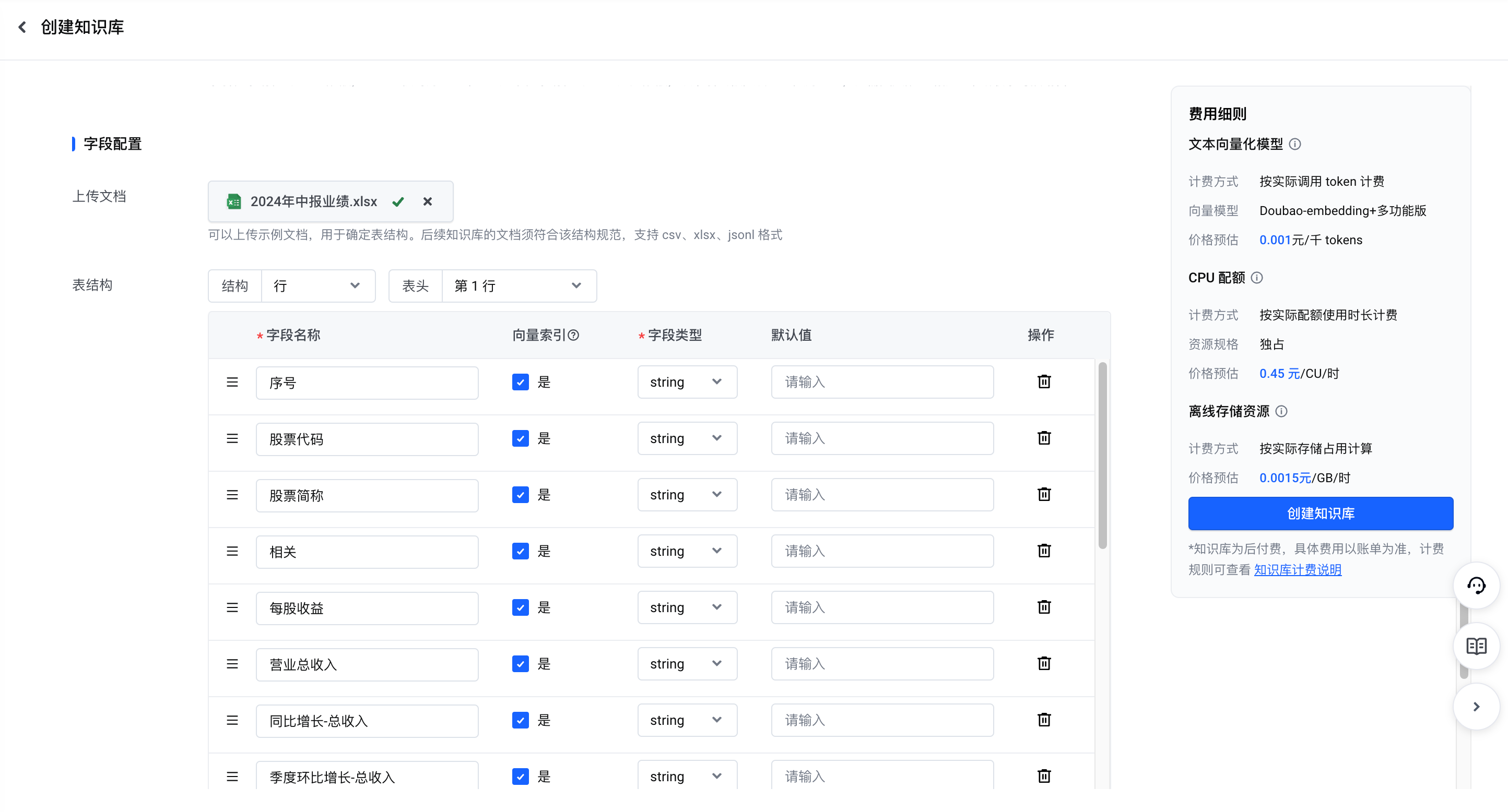Open the info icon next to 离线存储资源

pyautogui.click(x=1281, y=411)
